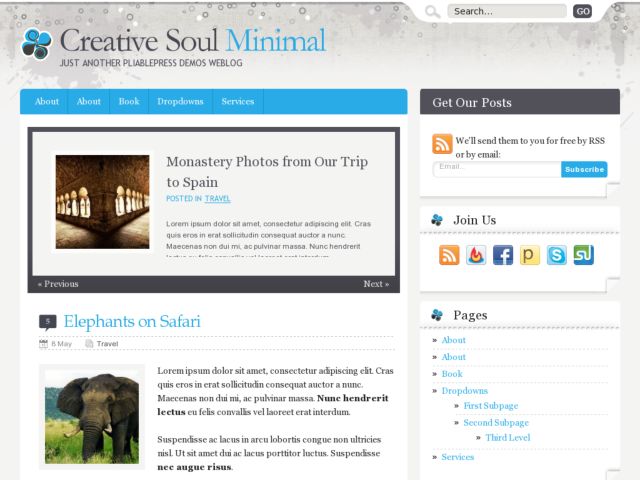
Task: Click the Subscribe button
Action: tap(584, 169)
